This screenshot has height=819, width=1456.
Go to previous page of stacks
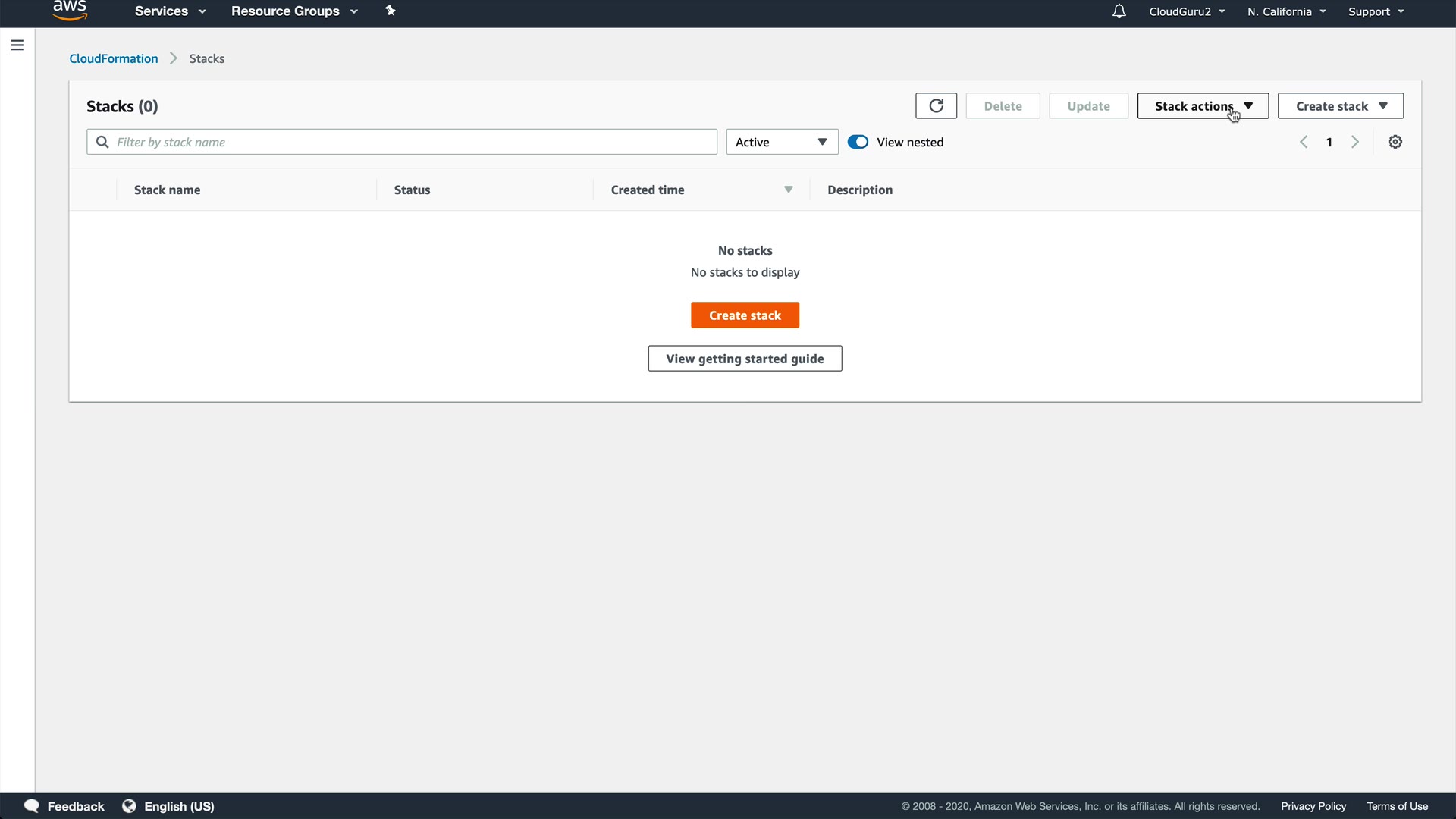(x=1304, y=142)
